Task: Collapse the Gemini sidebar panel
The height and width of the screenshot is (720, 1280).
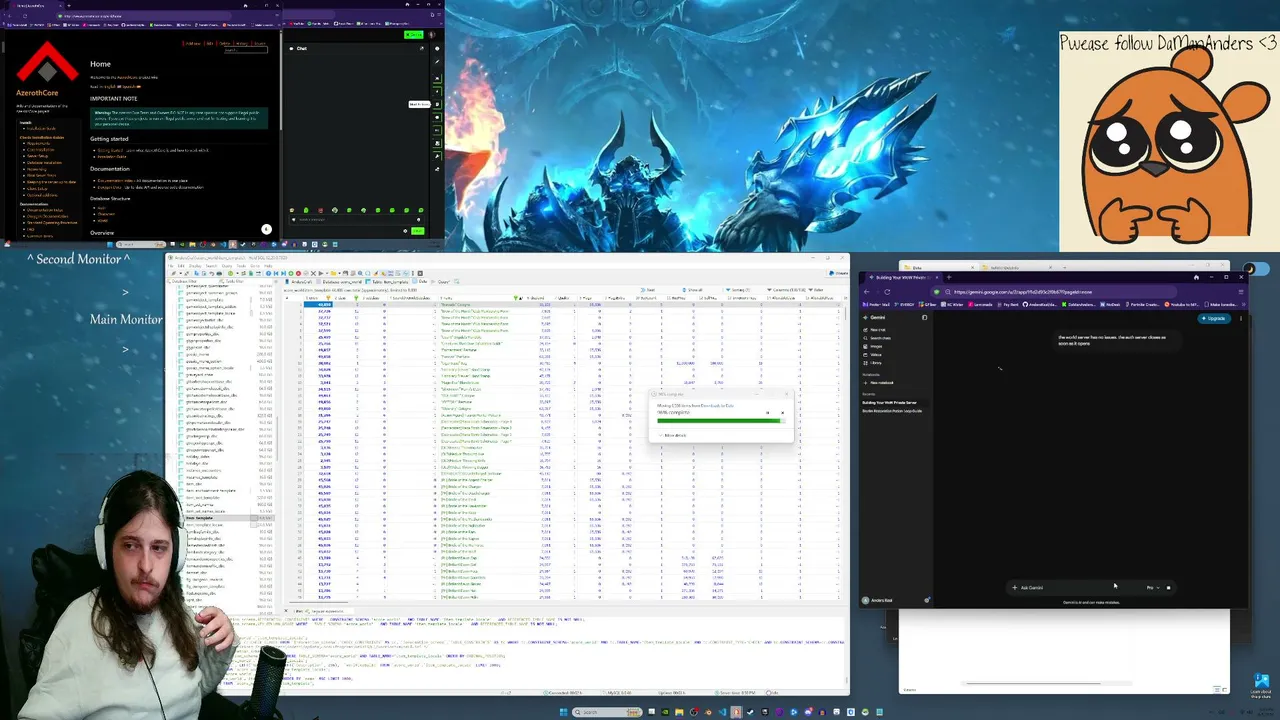Action: (x=924, y=318)
